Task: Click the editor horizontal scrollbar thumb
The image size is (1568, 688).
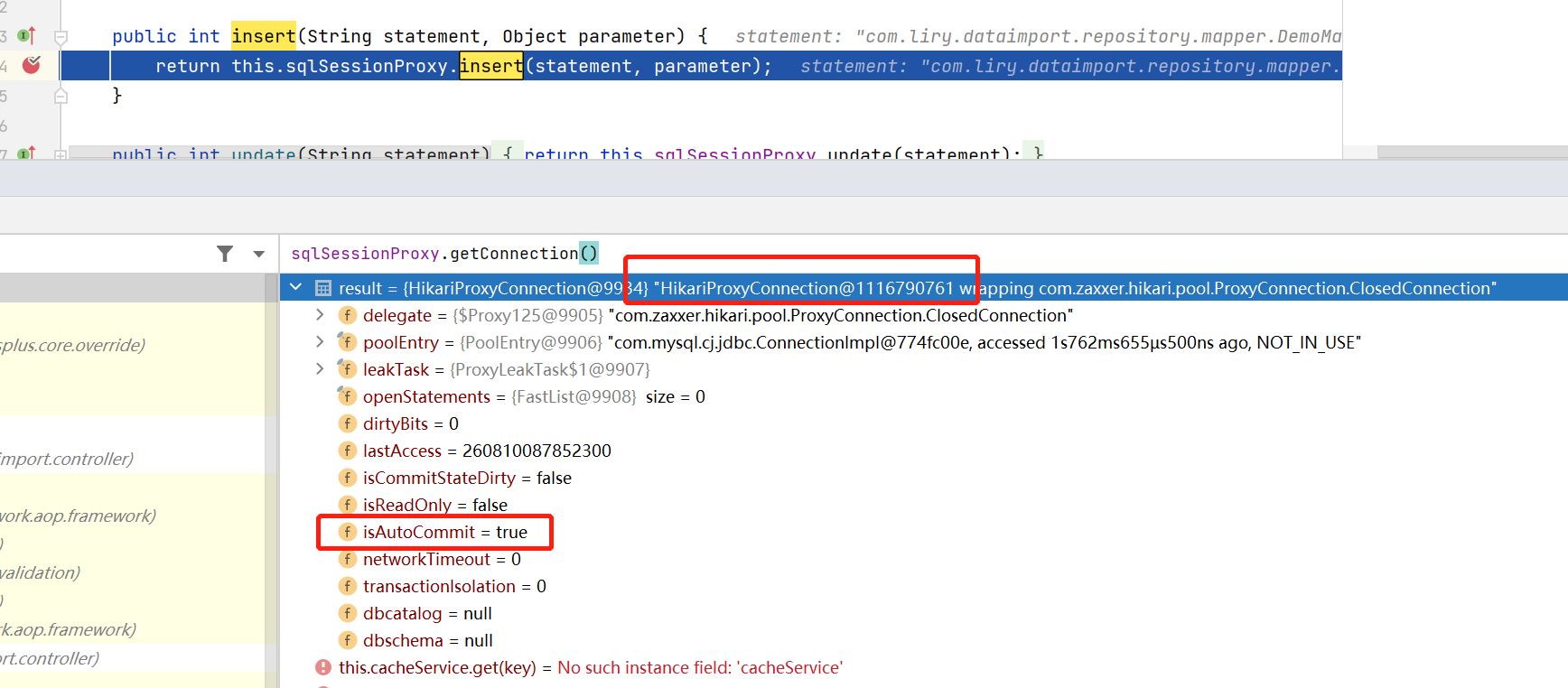Action: pos(1472,153)
